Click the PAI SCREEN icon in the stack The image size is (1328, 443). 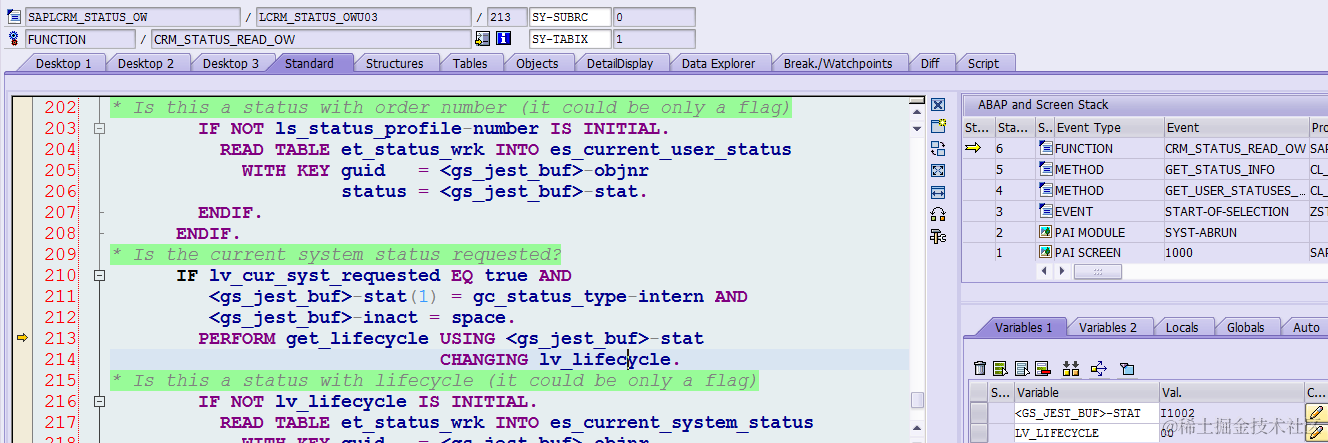(x=1045, y=253)
